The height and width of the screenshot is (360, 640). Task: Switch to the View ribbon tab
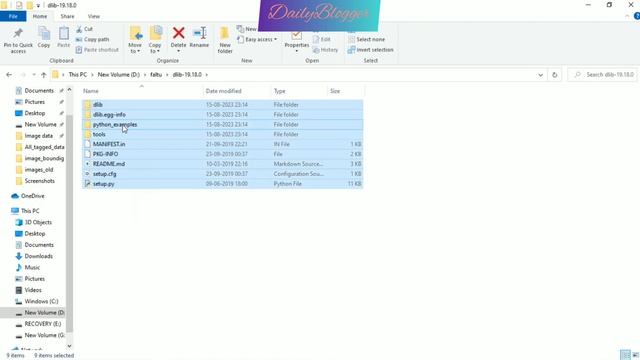tap(93, 16)
